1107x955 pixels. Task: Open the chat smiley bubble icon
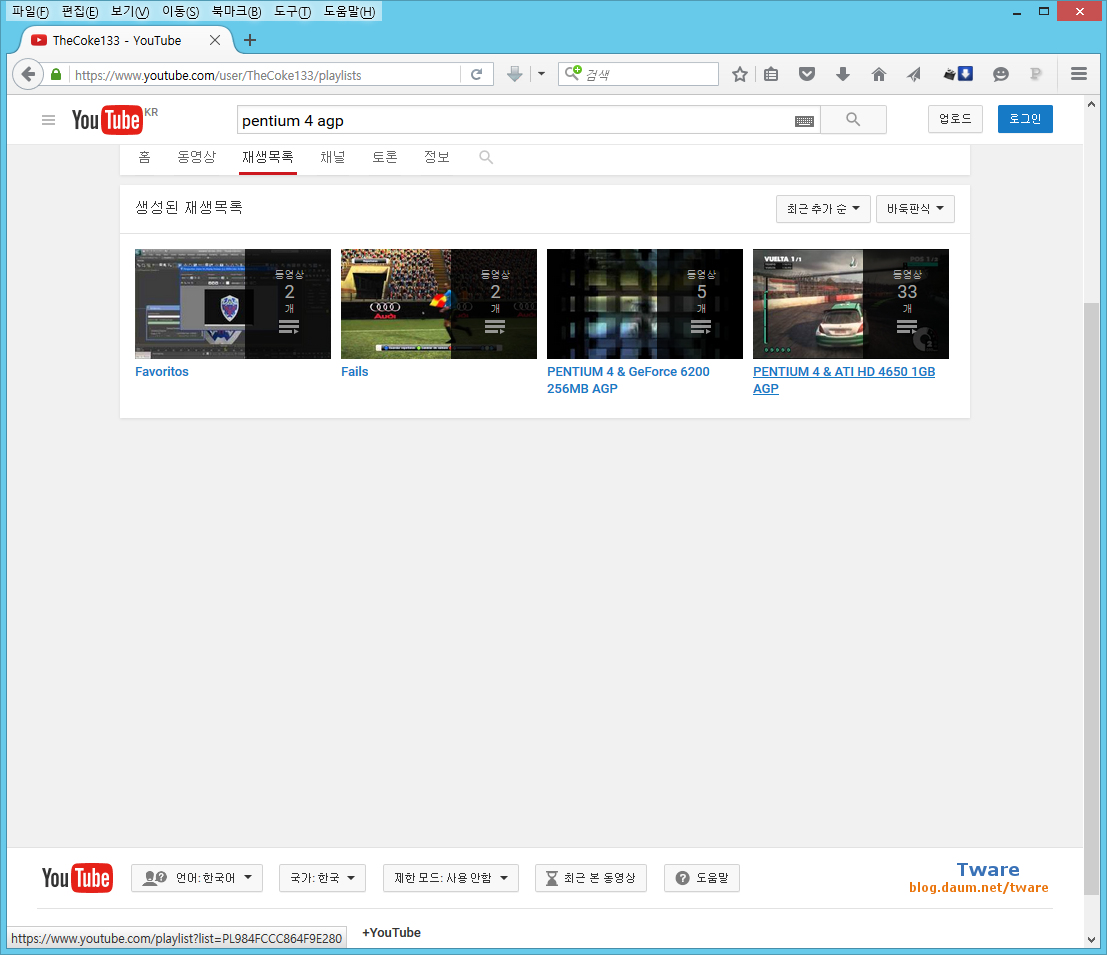coord(1000,74)
